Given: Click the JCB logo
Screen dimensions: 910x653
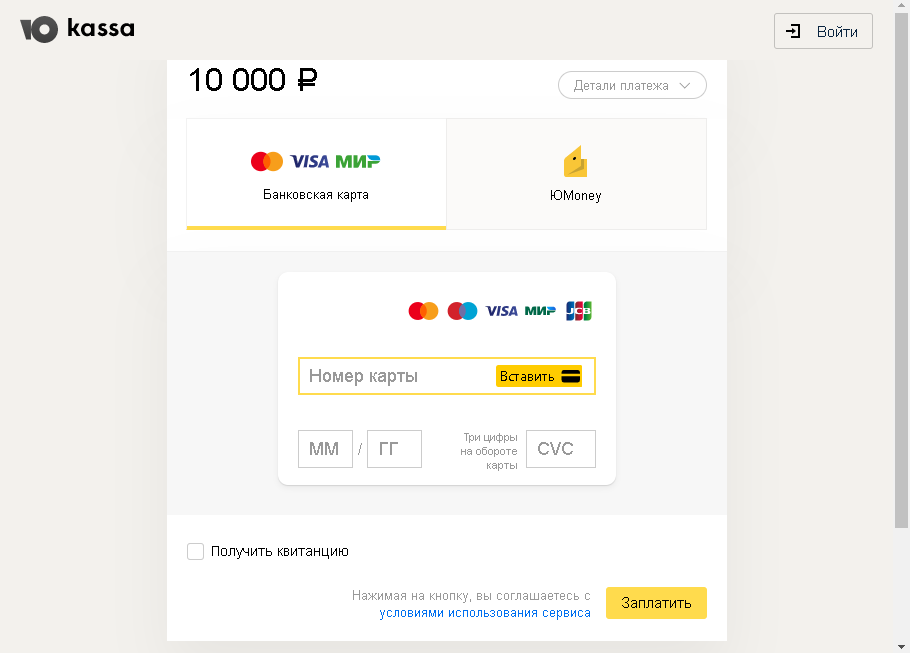Looking at the screenshot, I should coord(579,311).
